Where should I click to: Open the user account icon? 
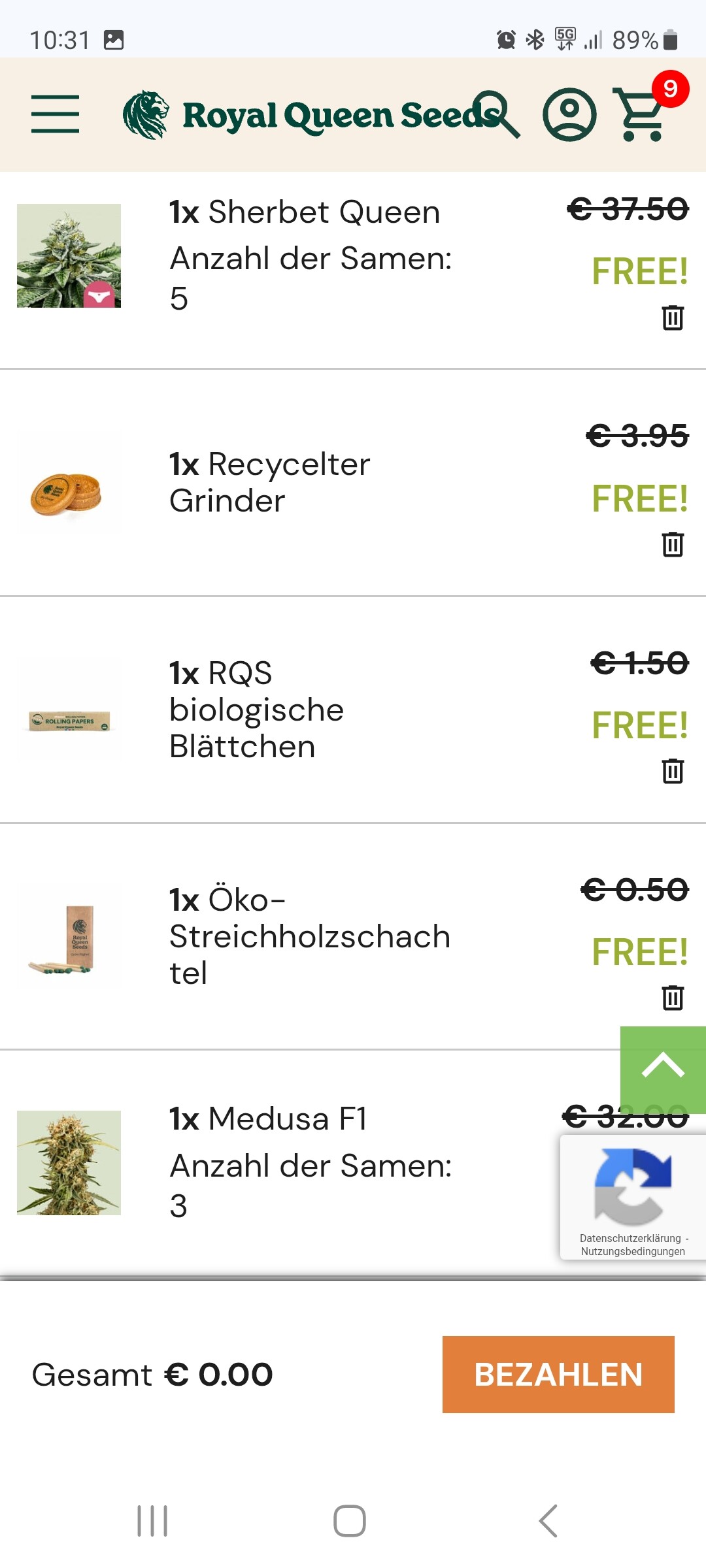(x=569, y=115)
